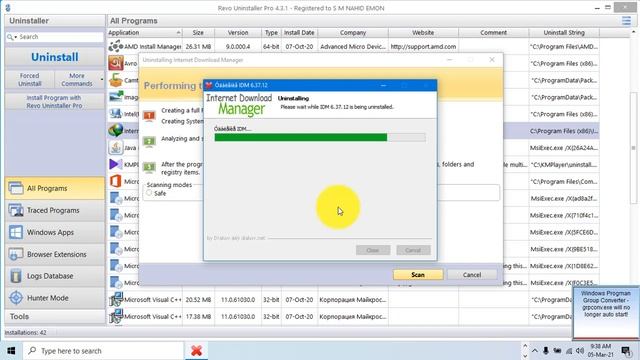Click Cancel in the Revo uninstall dialog

coord(472,275)
